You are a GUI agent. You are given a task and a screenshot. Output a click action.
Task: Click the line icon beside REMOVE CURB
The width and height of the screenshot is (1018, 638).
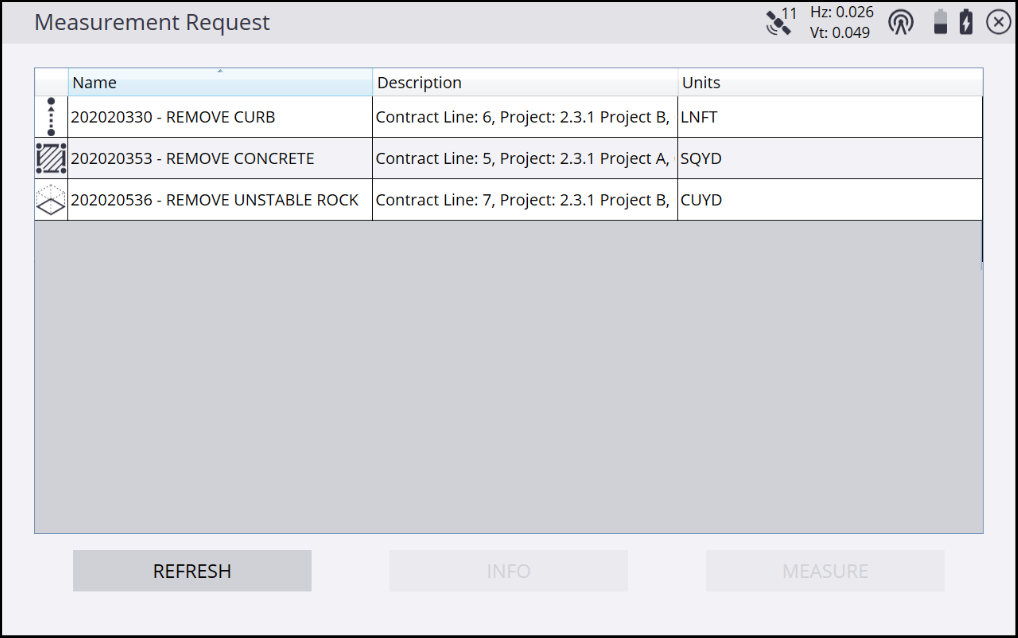pos(51,117)
